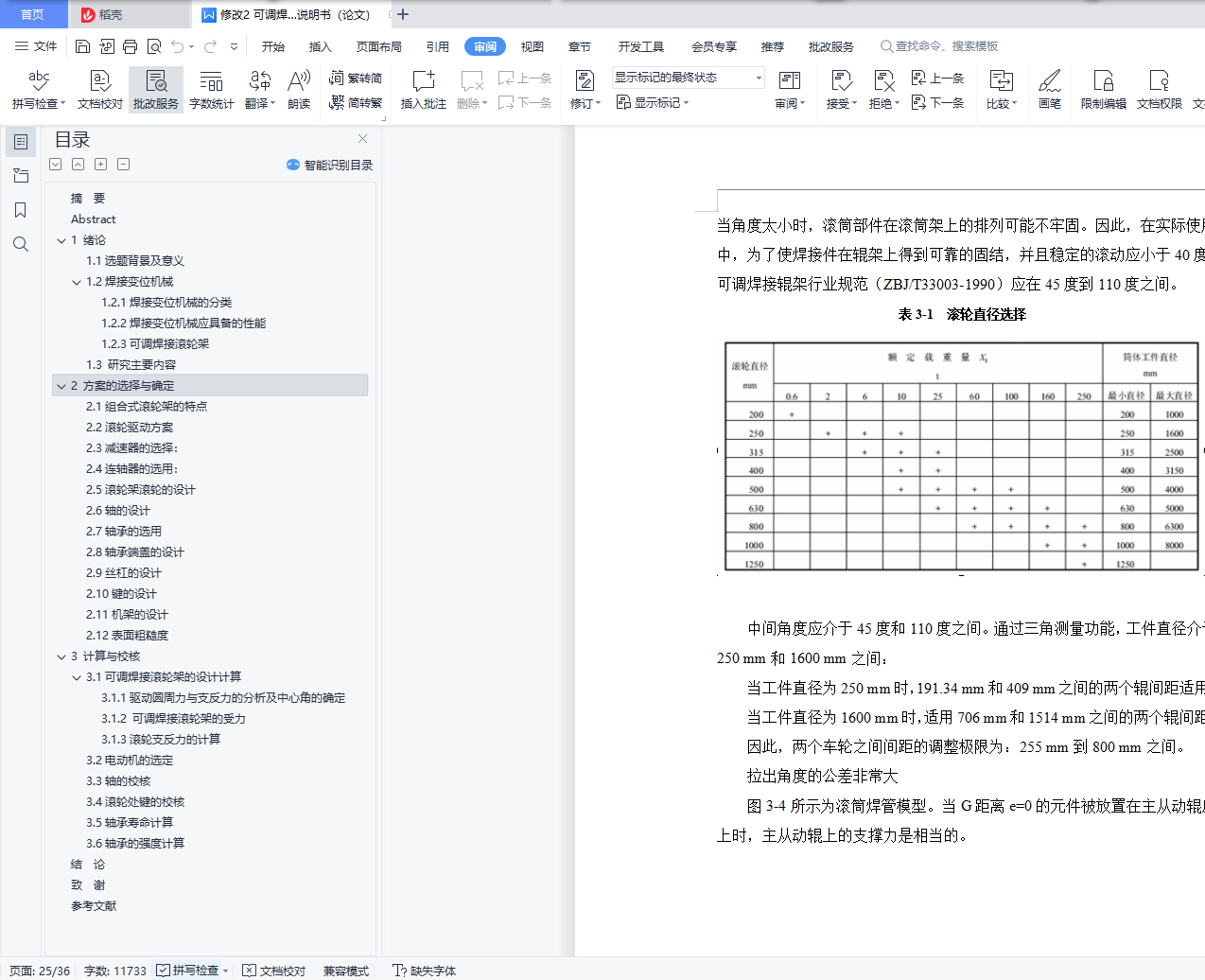Open the undo history dropdown arrow
The height and width of the screenshot is (980, 1205).
192,46
